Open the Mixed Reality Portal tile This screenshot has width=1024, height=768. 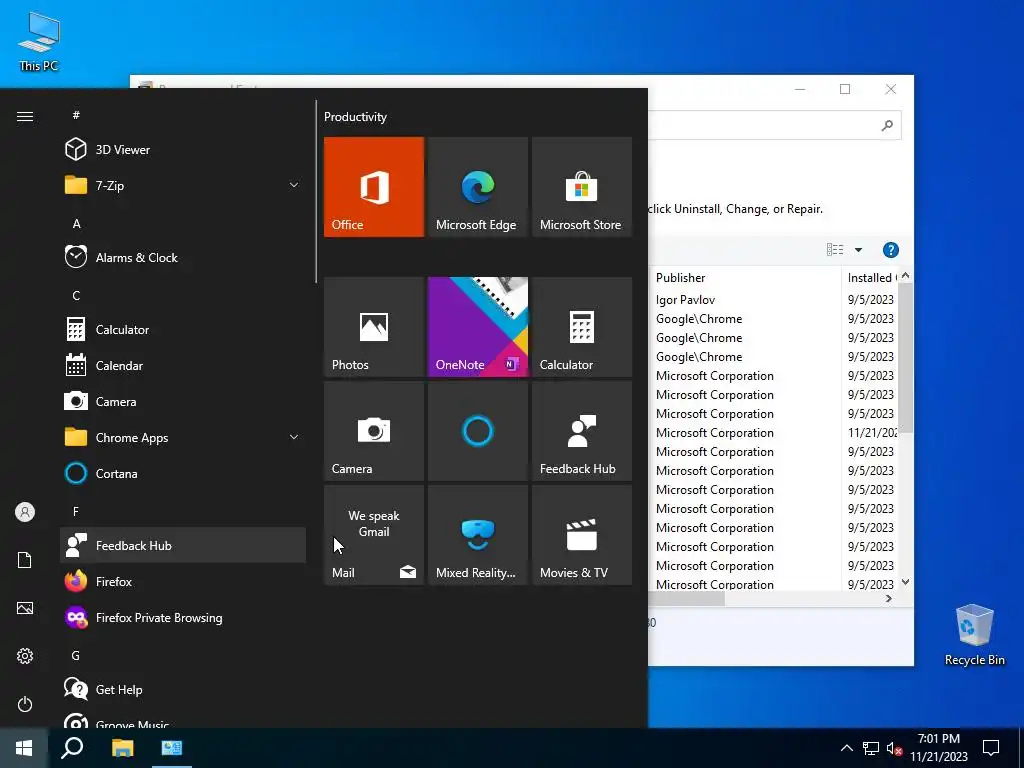coord(477,535)
